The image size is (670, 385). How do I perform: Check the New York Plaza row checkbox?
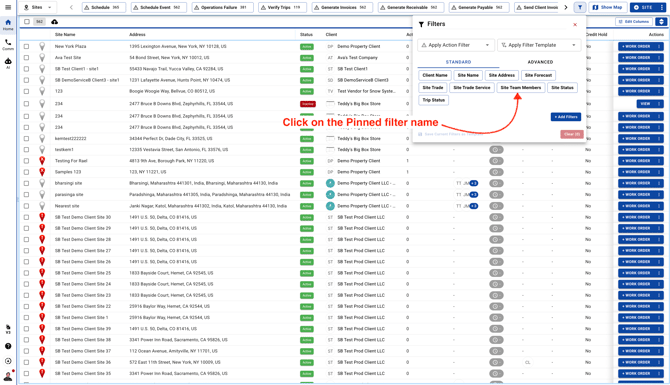[26, 47]
